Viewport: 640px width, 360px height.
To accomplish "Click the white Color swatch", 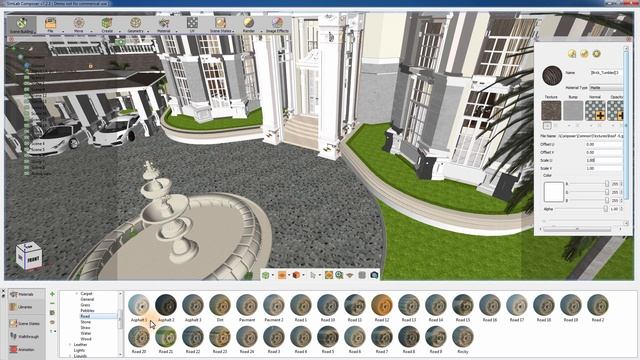I will (553, 192).
